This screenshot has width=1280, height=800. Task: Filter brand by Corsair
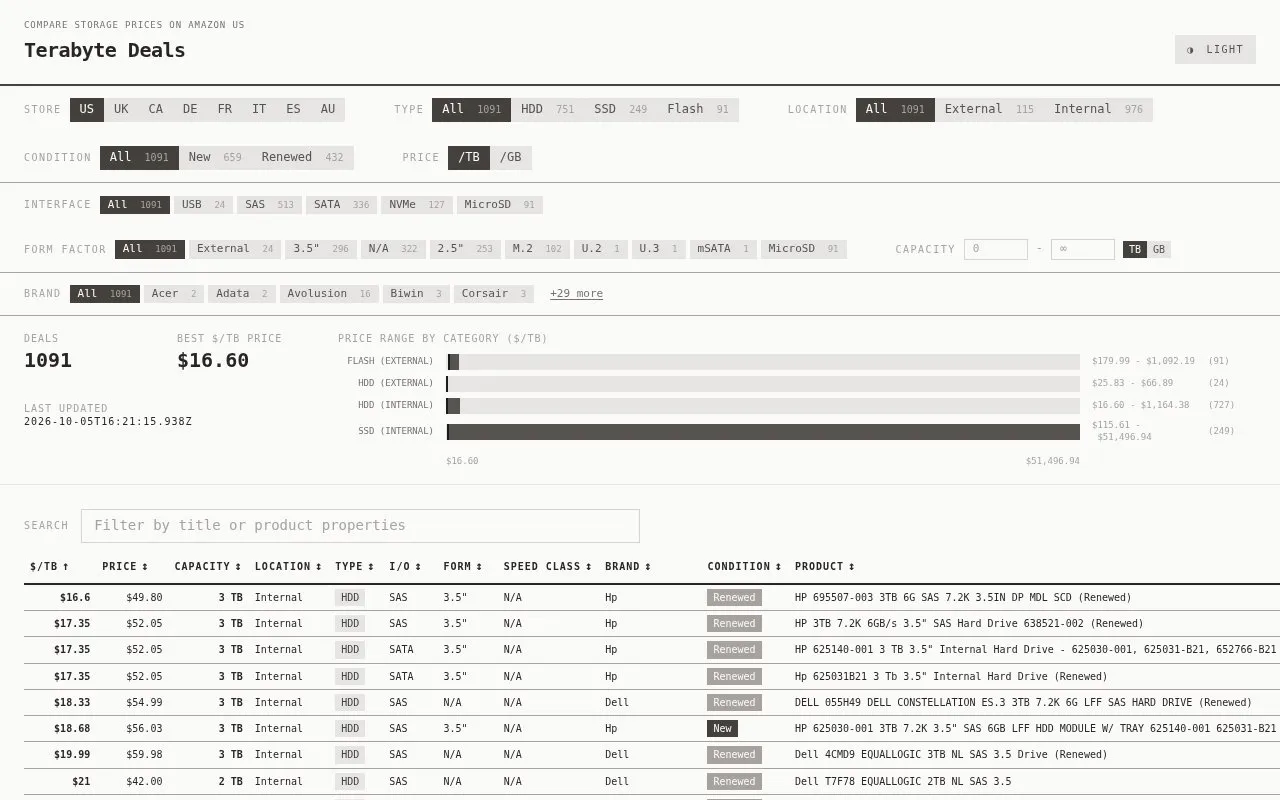pos(494,294)
